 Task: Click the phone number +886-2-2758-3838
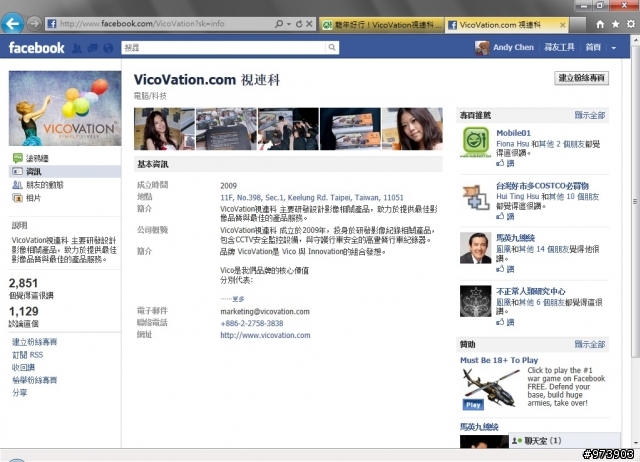[252, 323]
